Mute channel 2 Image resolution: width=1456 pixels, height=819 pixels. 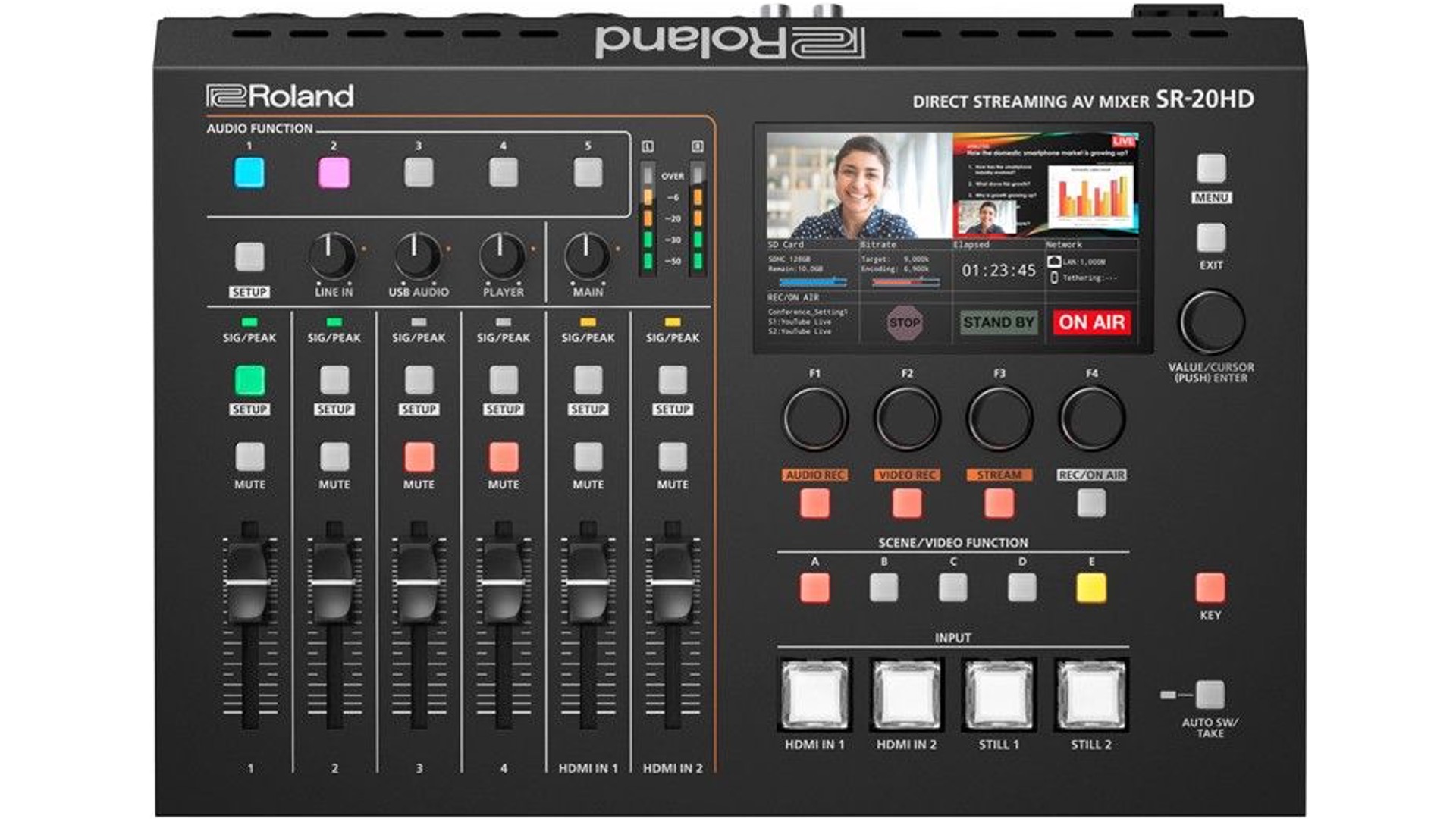(334, 457)
